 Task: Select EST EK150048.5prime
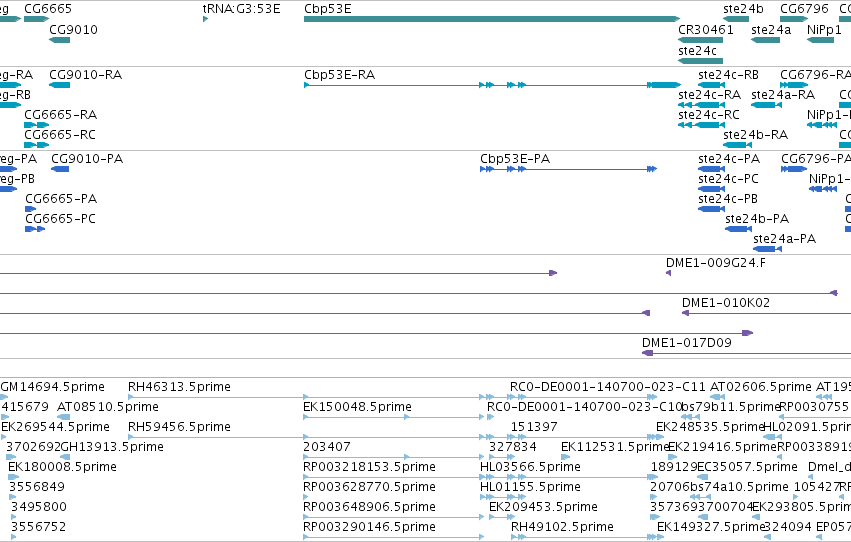(393, 417)
